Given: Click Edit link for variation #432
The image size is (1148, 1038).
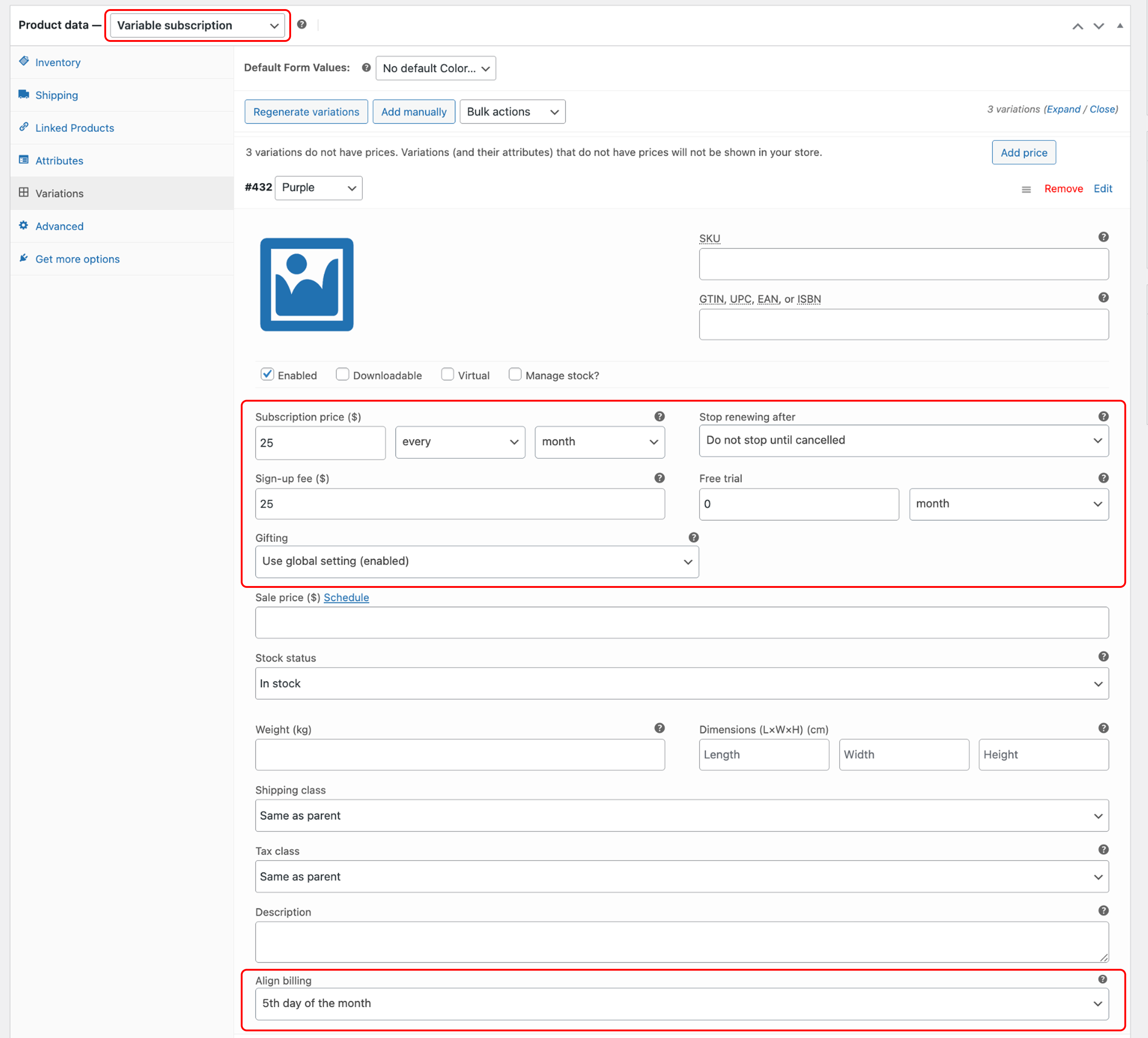Looking at the screenshot, I should pyautogui.click(x=1103, y=189).
